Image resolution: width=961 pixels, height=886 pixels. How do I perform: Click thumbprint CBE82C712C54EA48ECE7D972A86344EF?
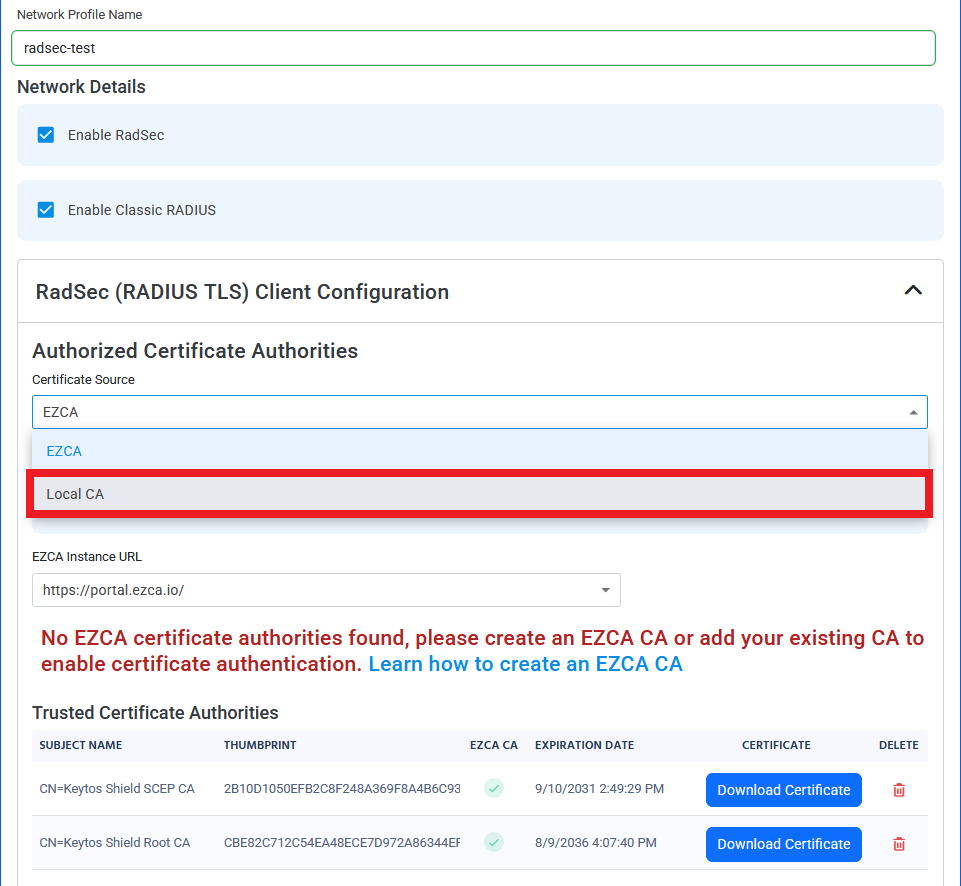(x=342, y=842)
